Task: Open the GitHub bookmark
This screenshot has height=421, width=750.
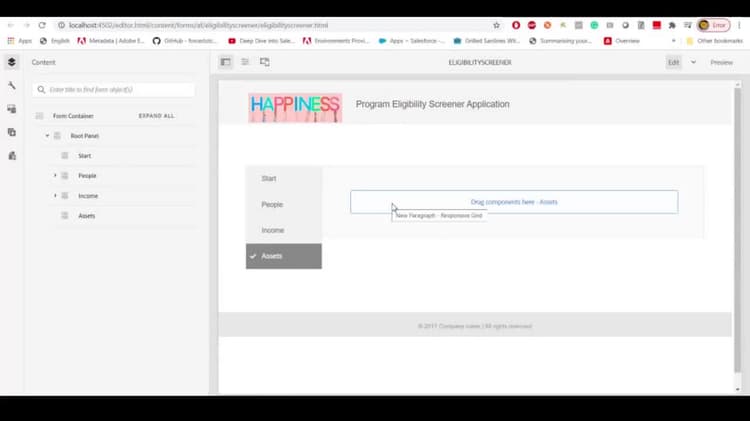Action: click(x=185, y=41)
